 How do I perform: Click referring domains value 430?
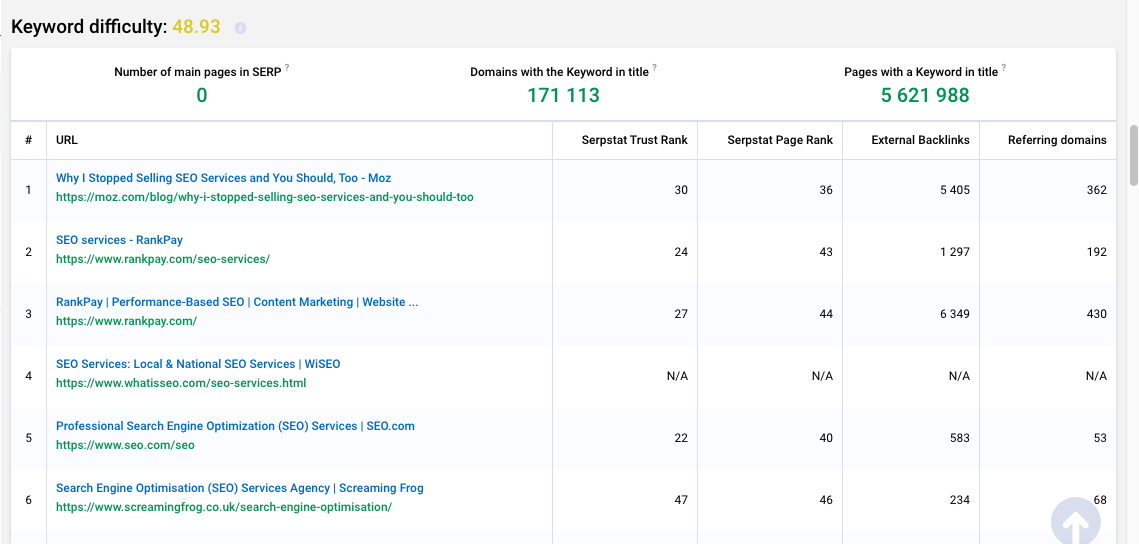click(x=1097, y=314)
